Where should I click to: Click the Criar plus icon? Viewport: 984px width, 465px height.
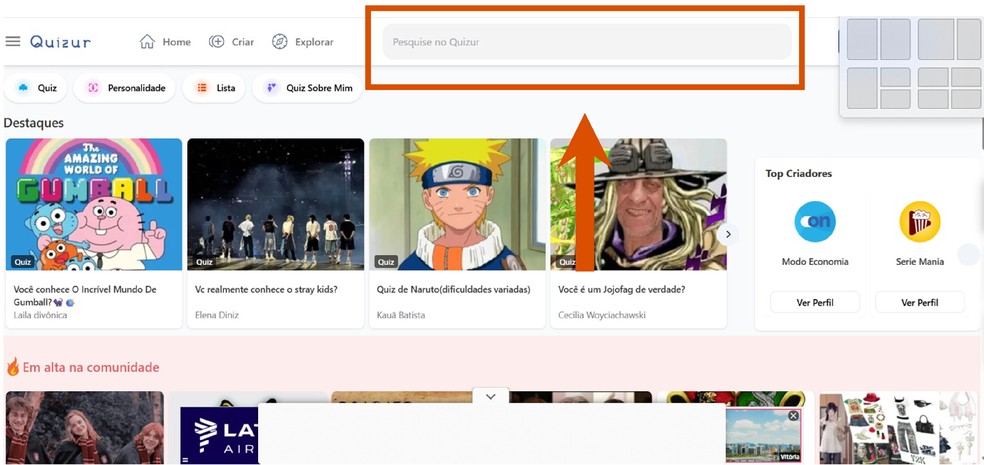click(x=217, y=42)
